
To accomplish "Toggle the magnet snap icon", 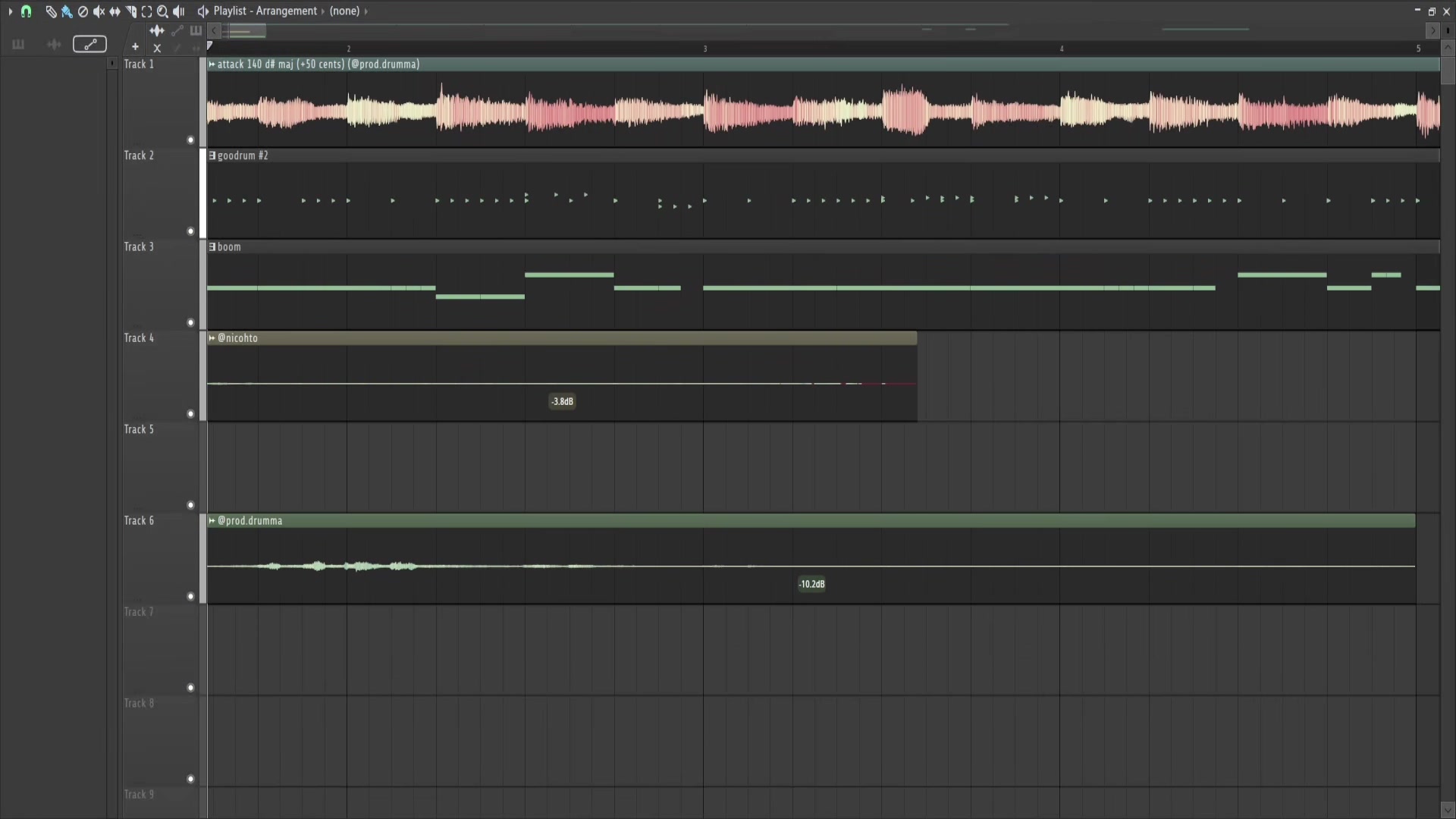I will pos(27,11).
